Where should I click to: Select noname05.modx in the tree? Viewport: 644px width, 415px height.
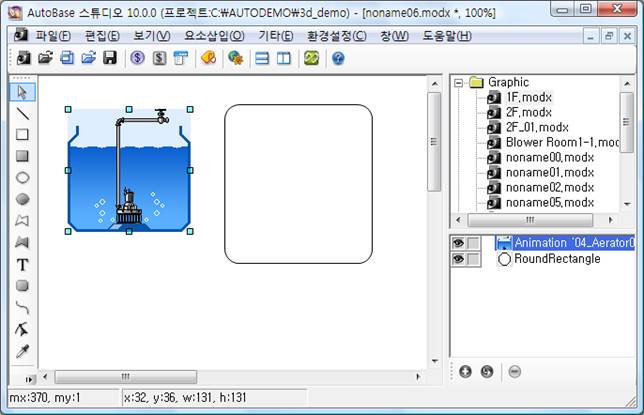pos(550,203)
